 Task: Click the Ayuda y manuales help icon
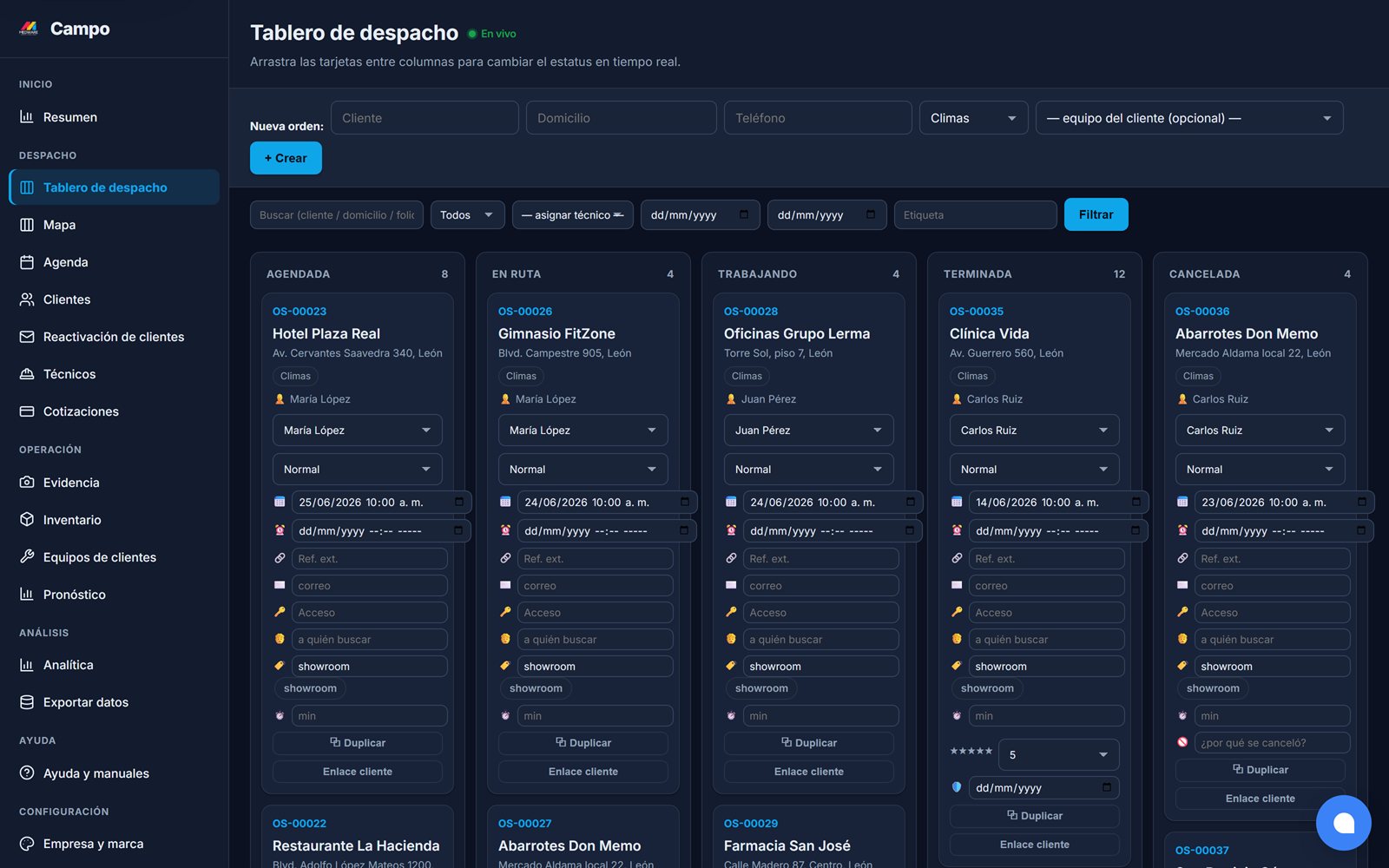(x=27, y=773)
